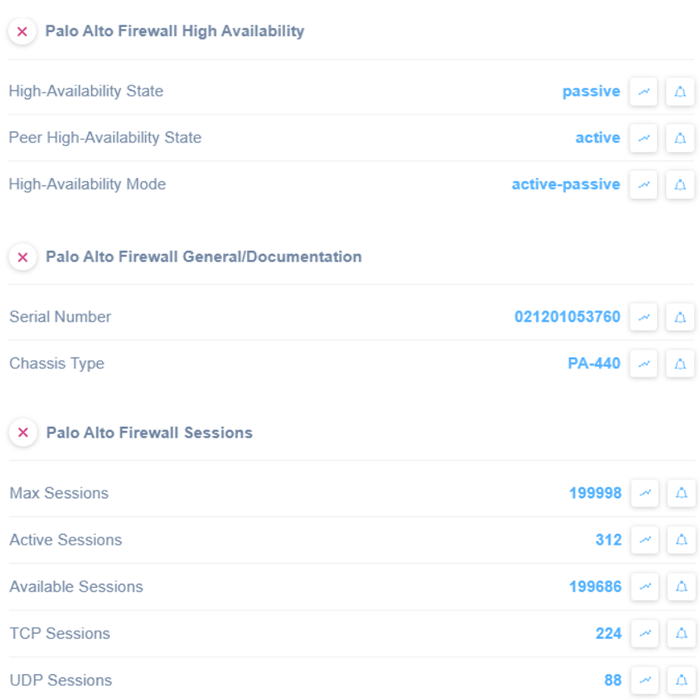Click alert bell for Chassis Type
This screenshot has height=700, width=700.
click(680, 364)
